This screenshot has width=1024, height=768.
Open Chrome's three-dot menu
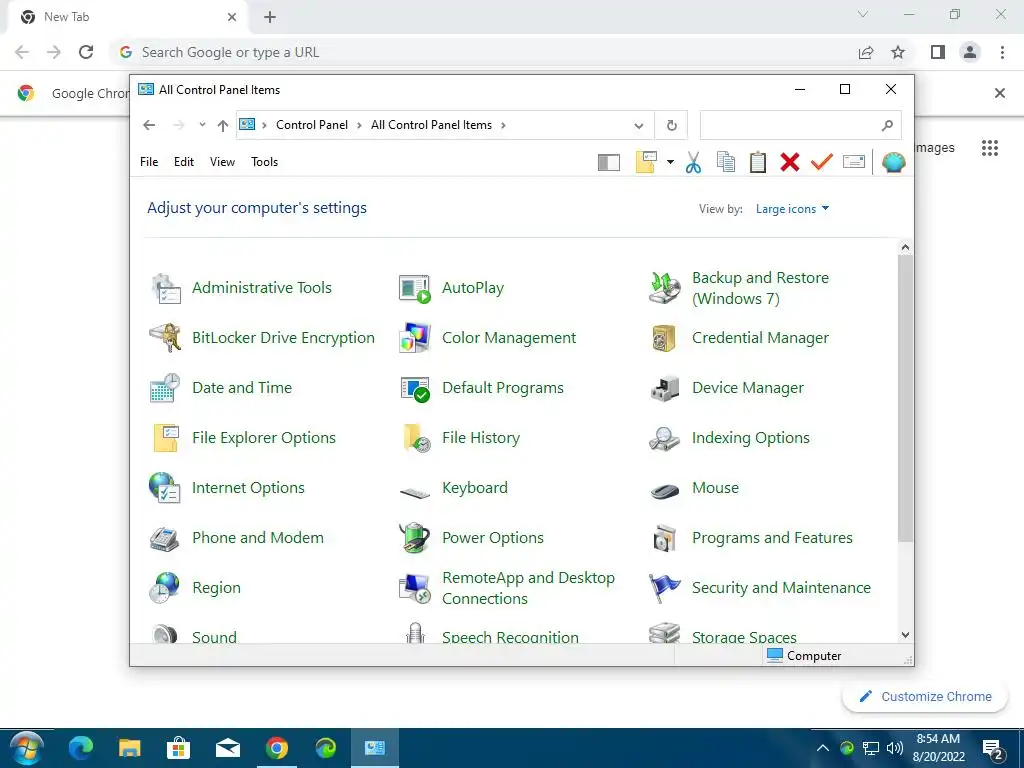(1002, 52)
